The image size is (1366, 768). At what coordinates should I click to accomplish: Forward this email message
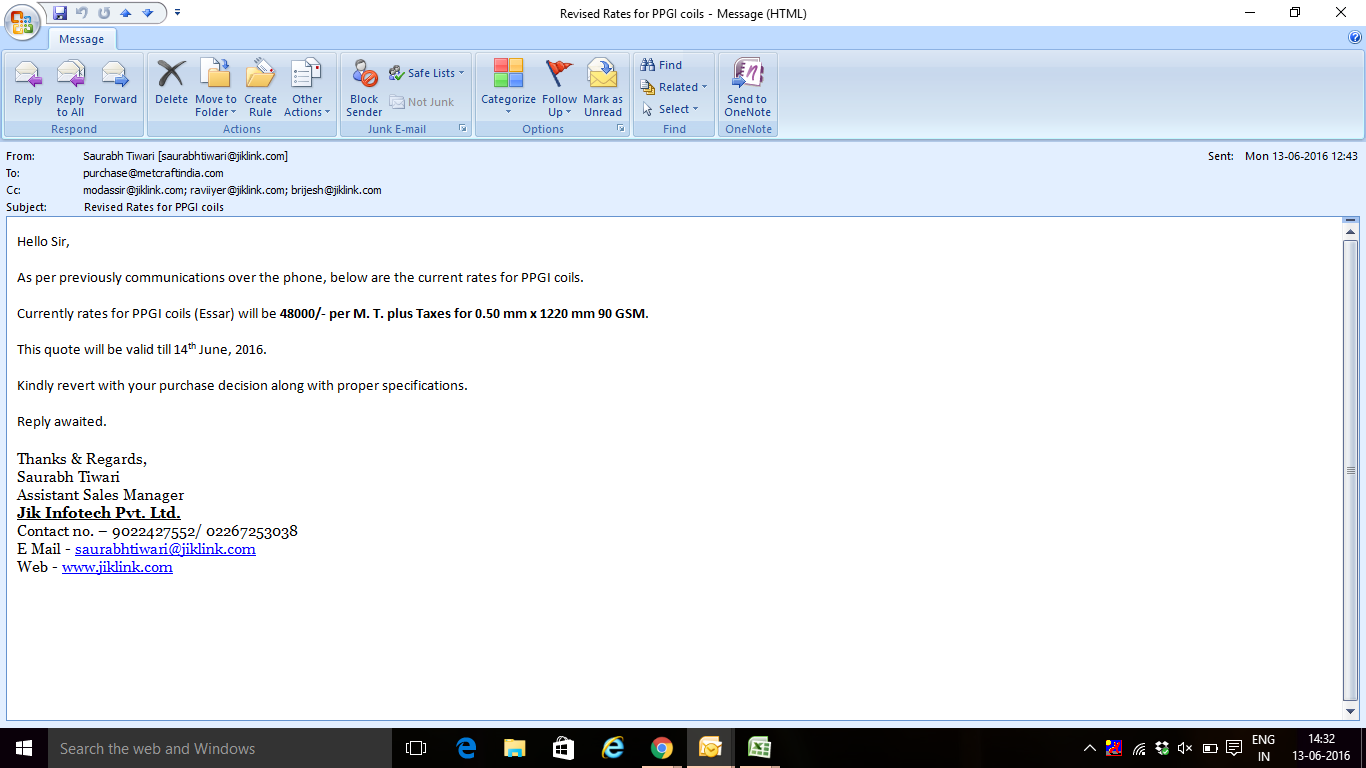tap(115, 84)
